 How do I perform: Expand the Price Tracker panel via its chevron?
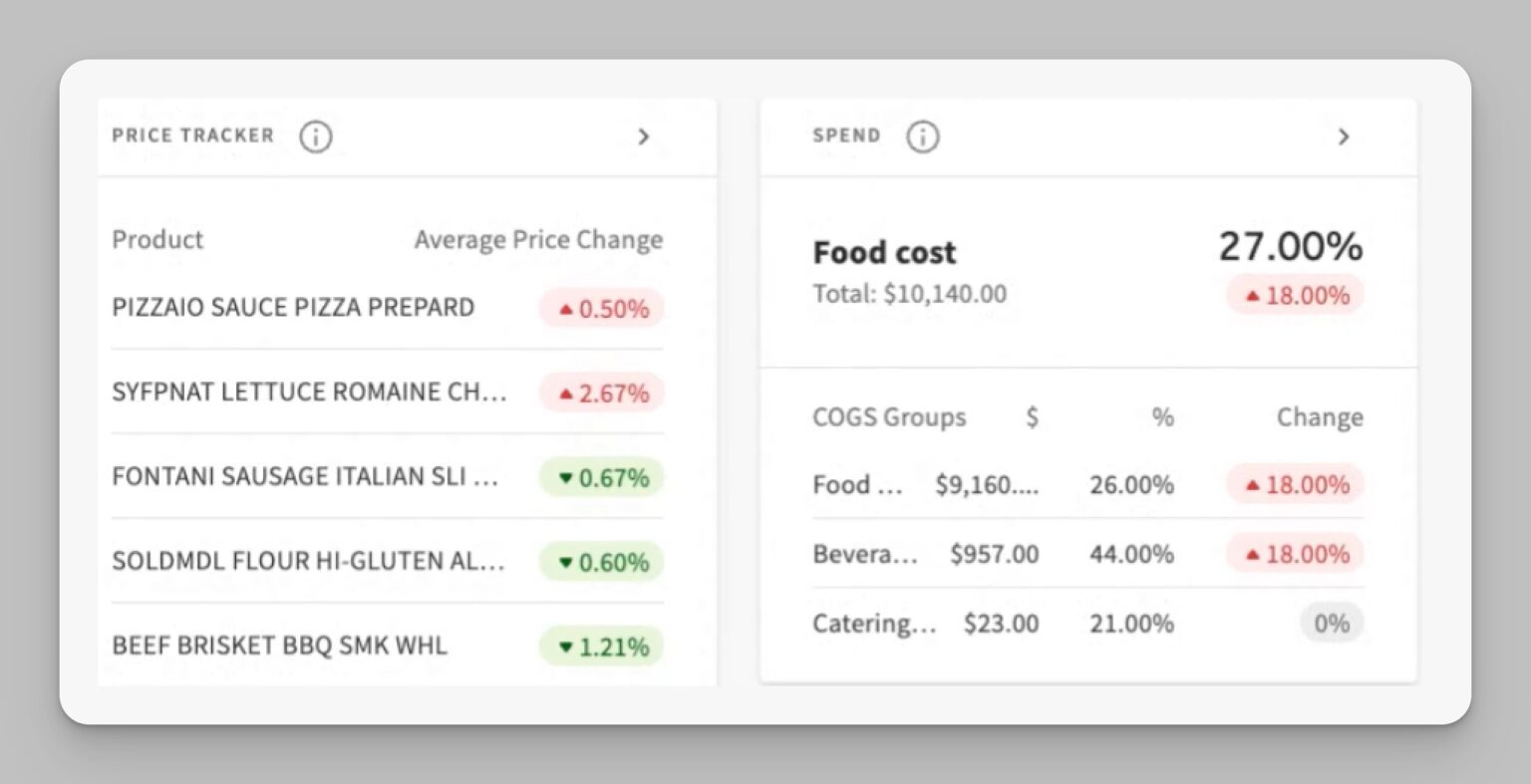pyautogui.click(x=644, y=136)
